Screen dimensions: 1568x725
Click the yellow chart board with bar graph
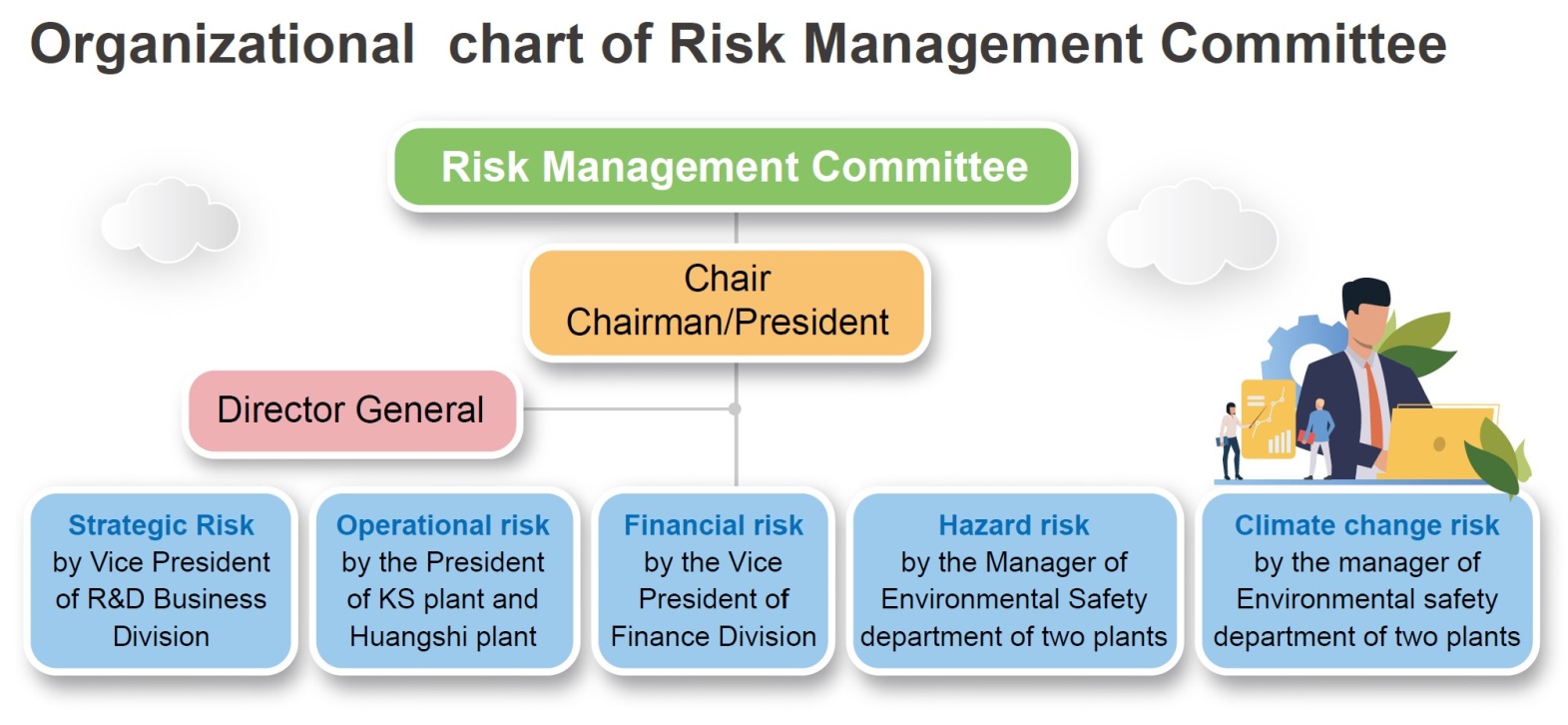(x=1268, y=419)
